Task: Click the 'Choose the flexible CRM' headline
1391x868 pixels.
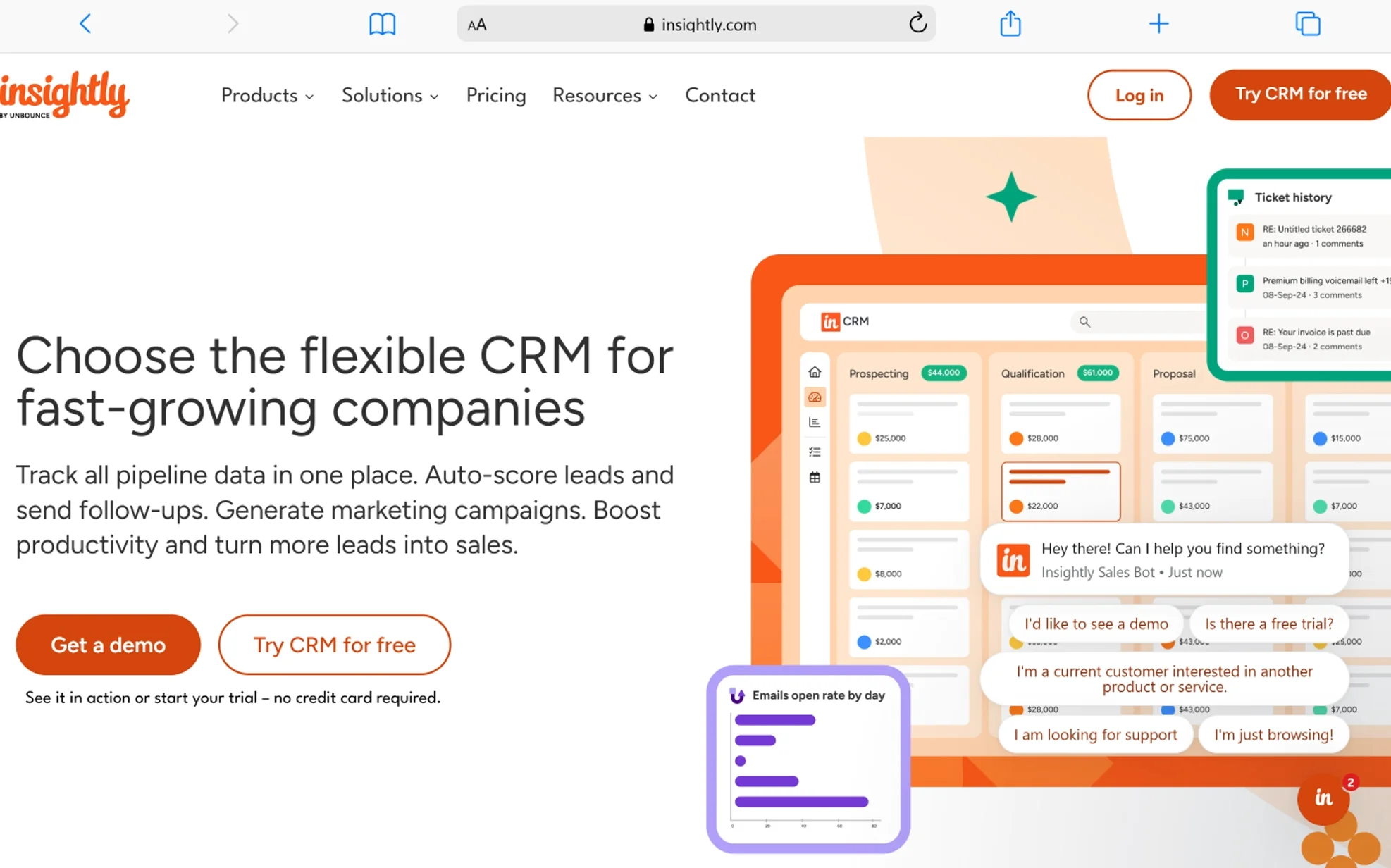Action: tap(345, 381)
